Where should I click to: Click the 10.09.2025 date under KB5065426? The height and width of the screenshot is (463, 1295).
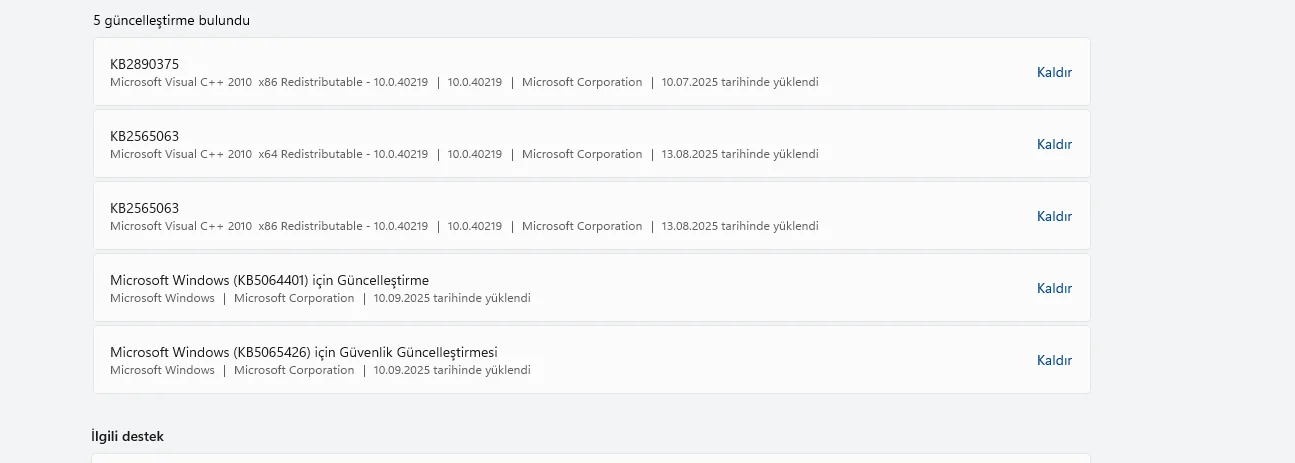point(452,370)
